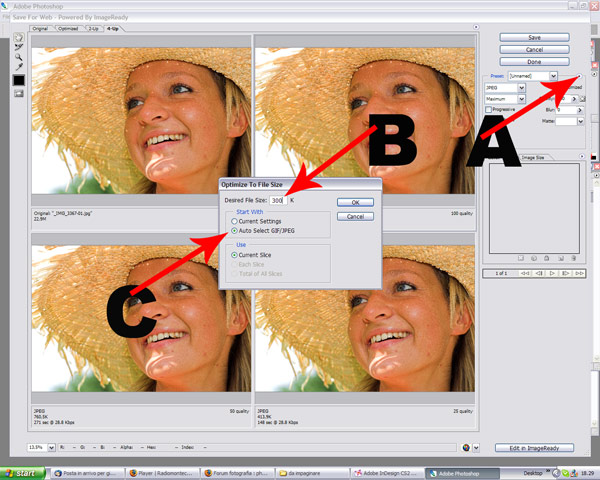Click the preview in browser icon
This screenshot has height=480, width=600.
466,447
